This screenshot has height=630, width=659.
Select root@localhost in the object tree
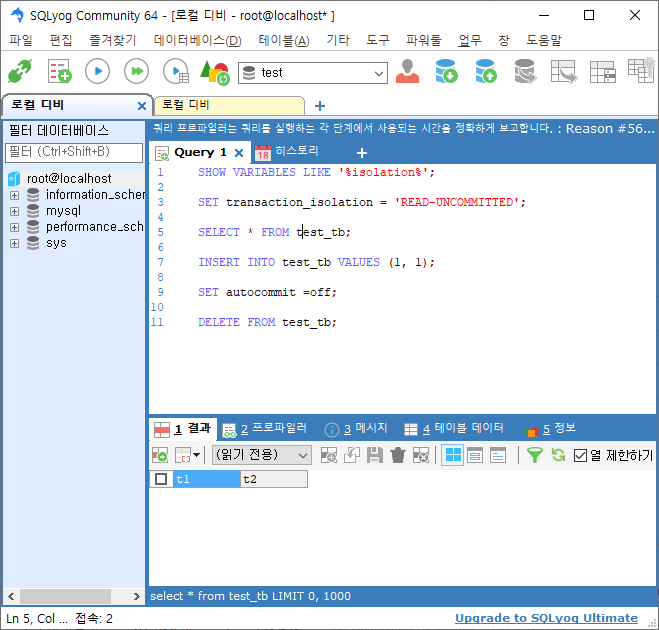69,179
